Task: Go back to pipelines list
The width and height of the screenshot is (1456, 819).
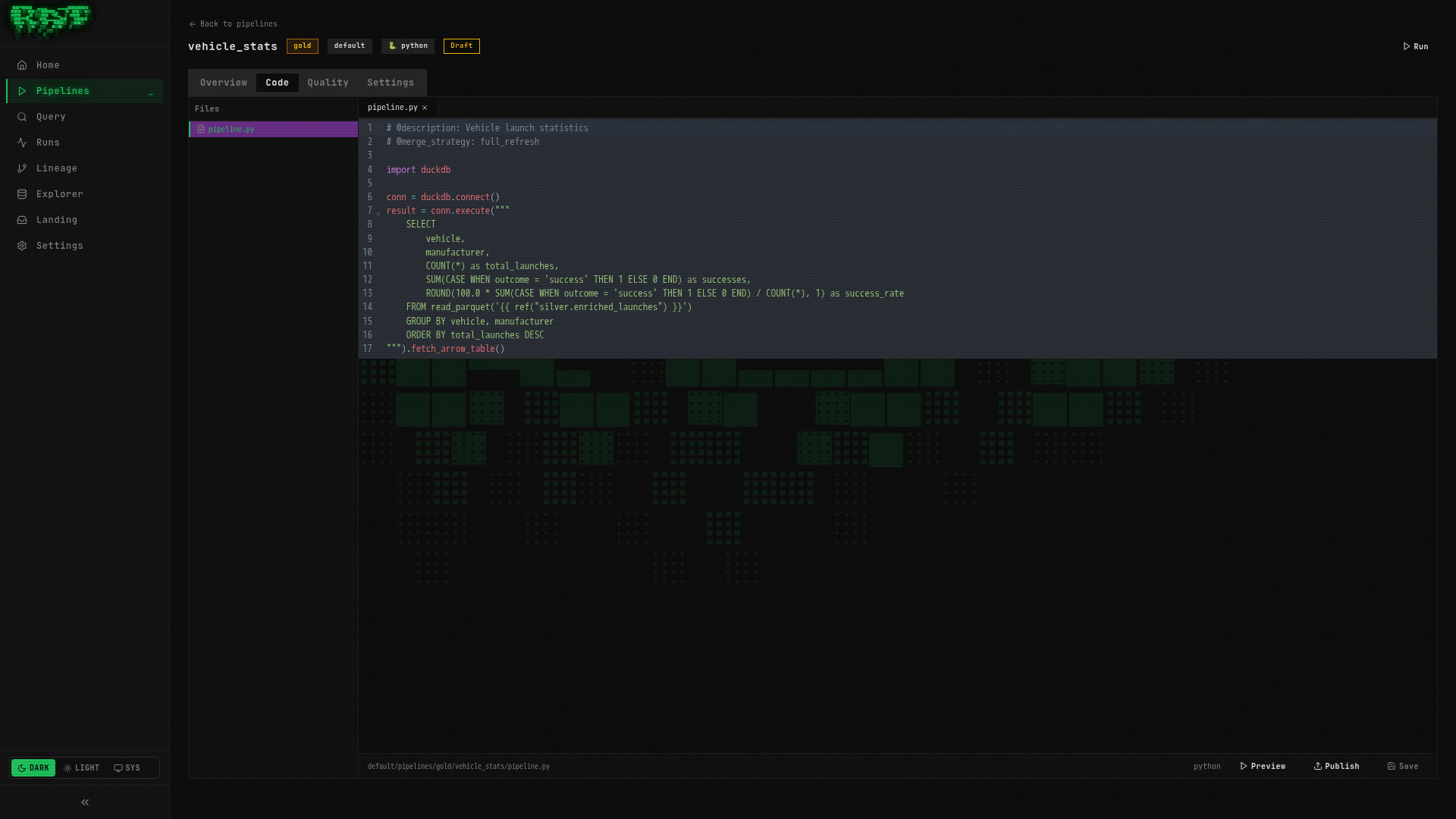Action: click(233, 24)
